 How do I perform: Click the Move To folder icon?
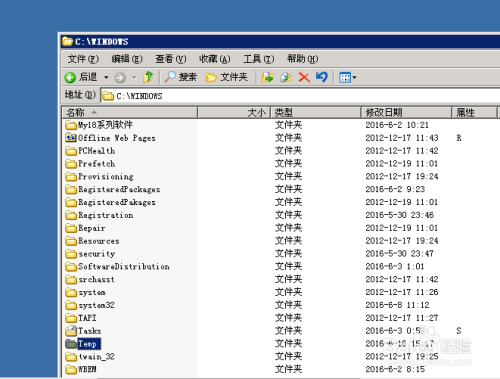(x=267, y=77)
